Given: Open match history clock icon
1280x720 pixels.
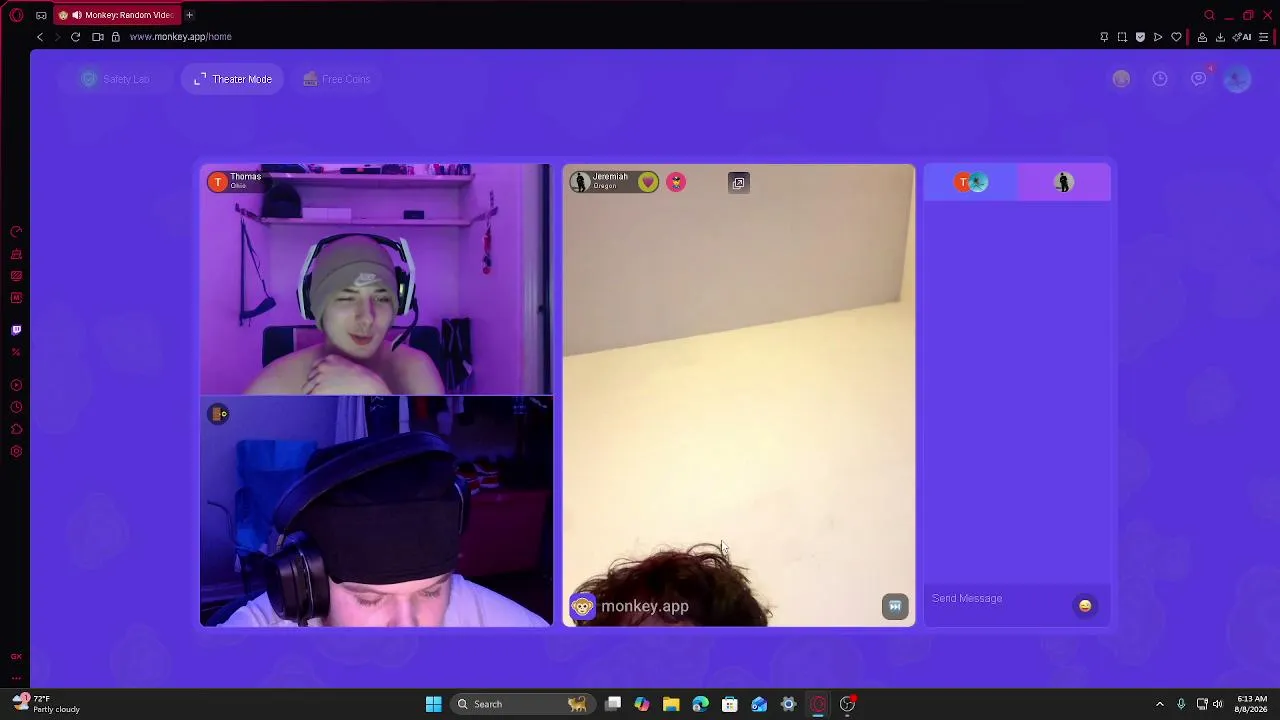Looking at the screenshot, I should point(1160,79).
